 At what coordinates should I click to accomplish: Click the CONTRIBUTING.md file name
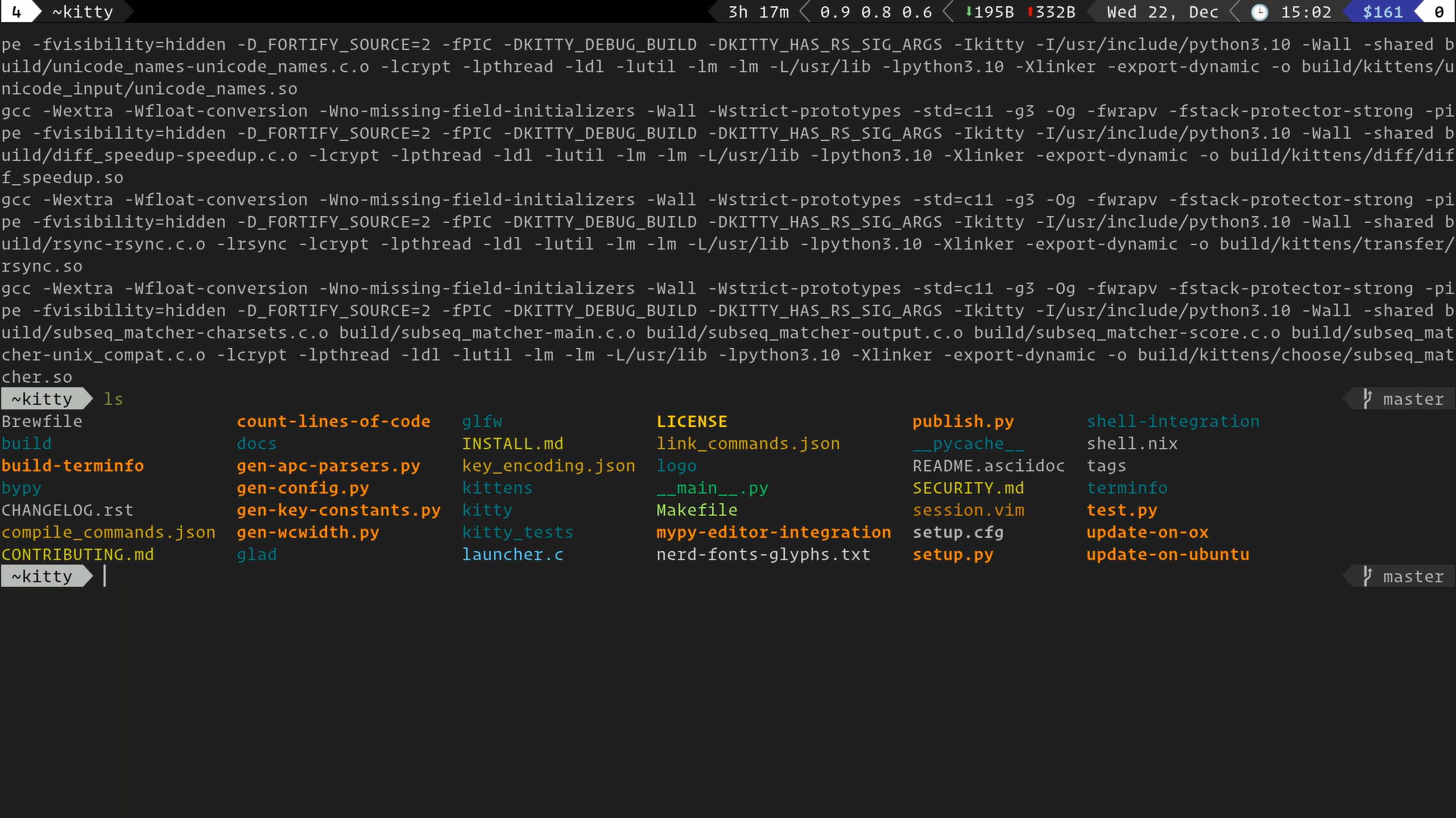point(77,554)
